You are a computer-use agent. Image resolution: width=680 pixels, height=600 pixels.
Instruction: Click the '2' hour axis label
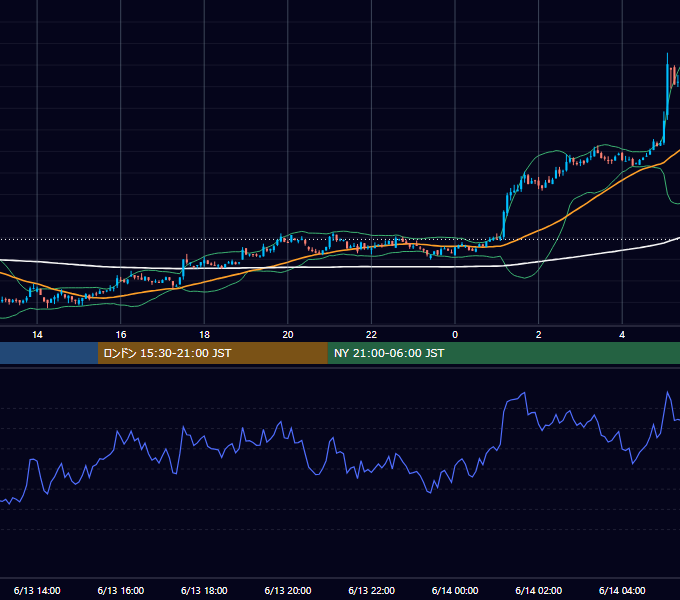pyautogui.click(x=539, y=335)
